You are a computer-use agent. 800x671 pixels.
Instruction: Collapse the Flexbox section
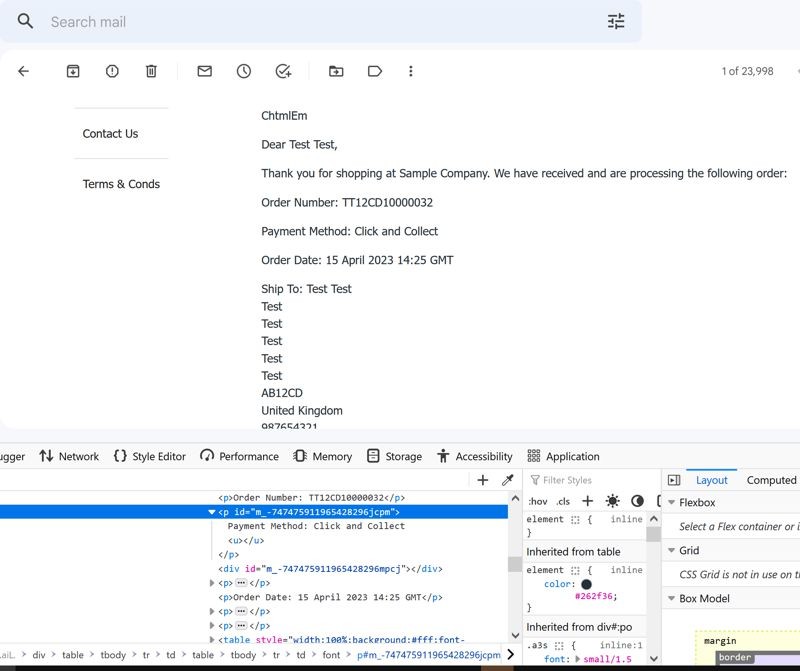[671, 503]
